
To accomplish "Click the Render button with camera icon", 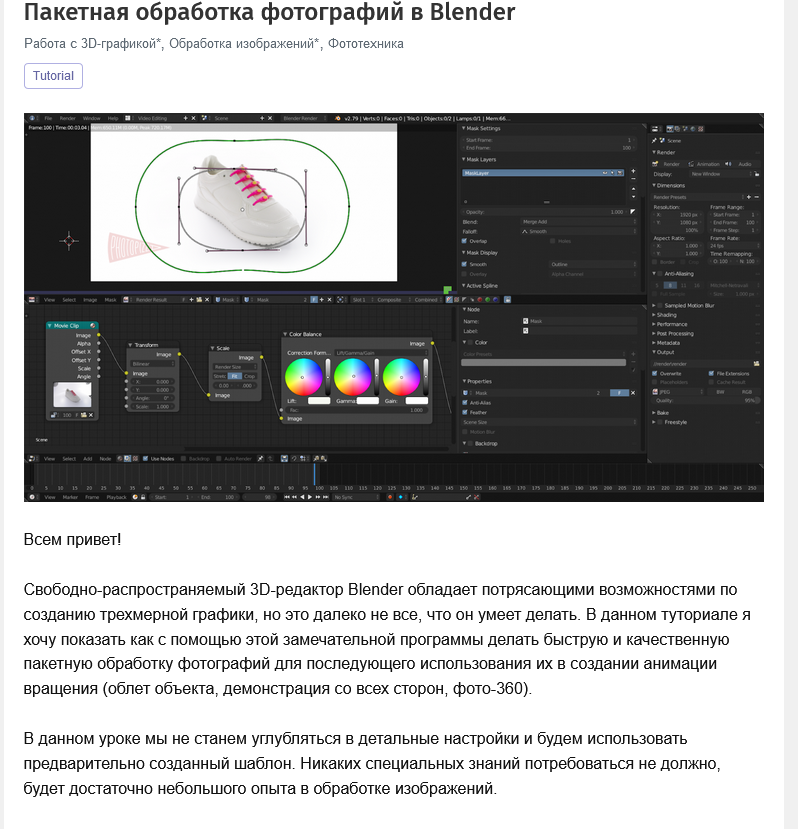I will point(667,164).
